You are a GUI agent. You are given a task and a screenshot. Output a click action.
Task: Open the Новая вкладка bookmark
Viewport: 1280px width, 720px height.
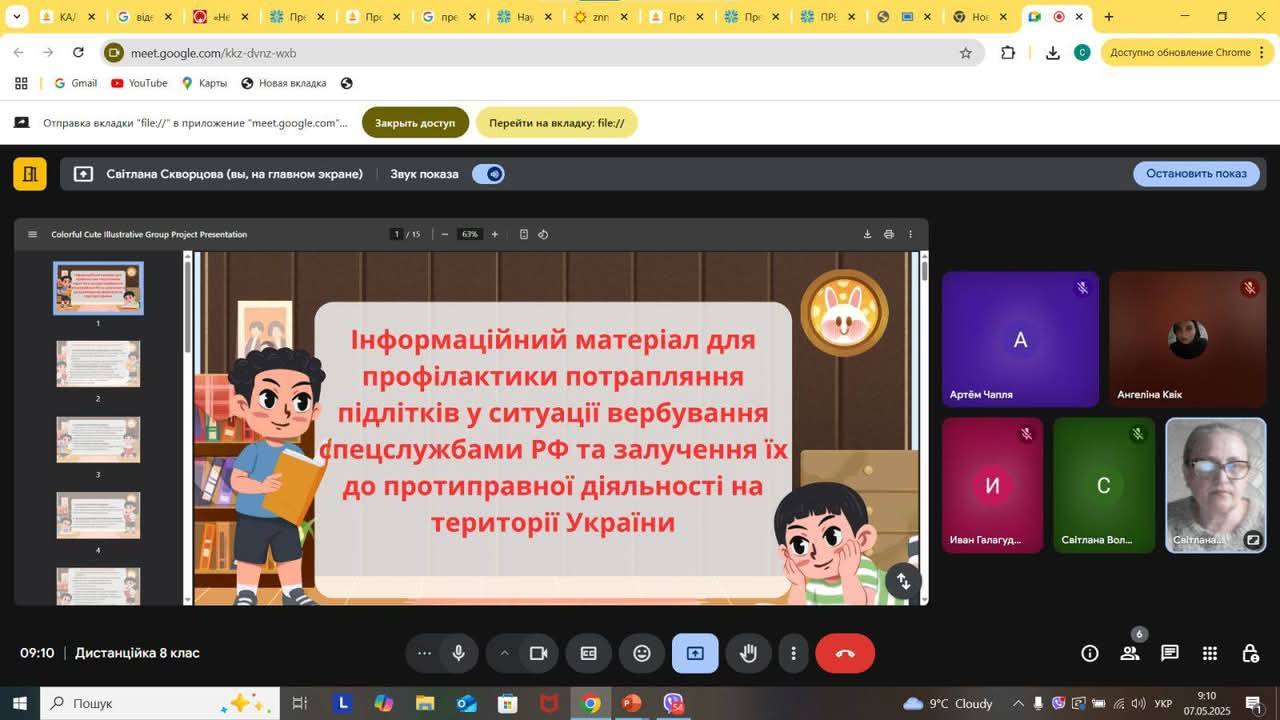tap(284, 83)
